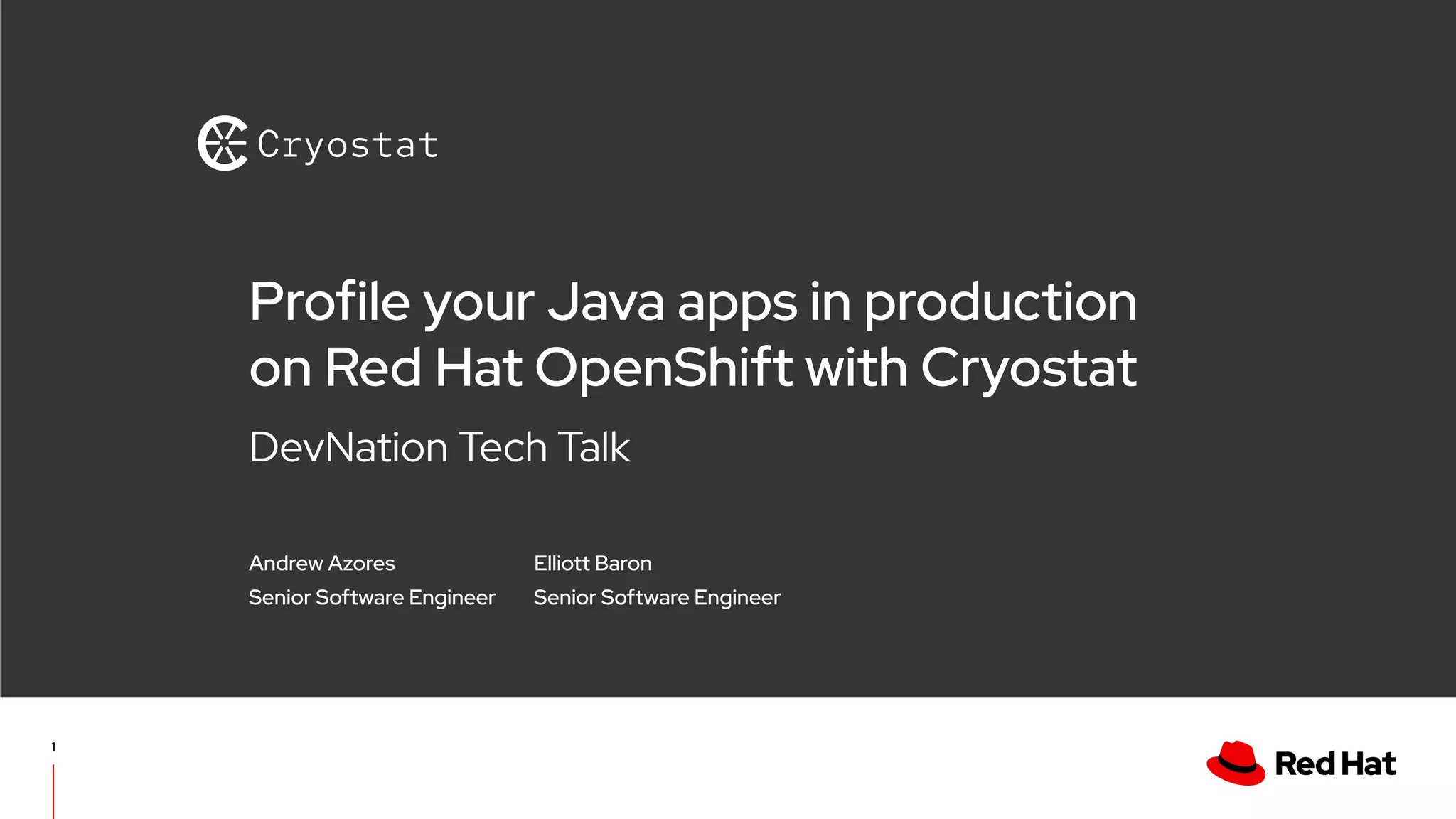Click the word 'Java' in the title
The image size is (1456, 819).
[606, 302]
